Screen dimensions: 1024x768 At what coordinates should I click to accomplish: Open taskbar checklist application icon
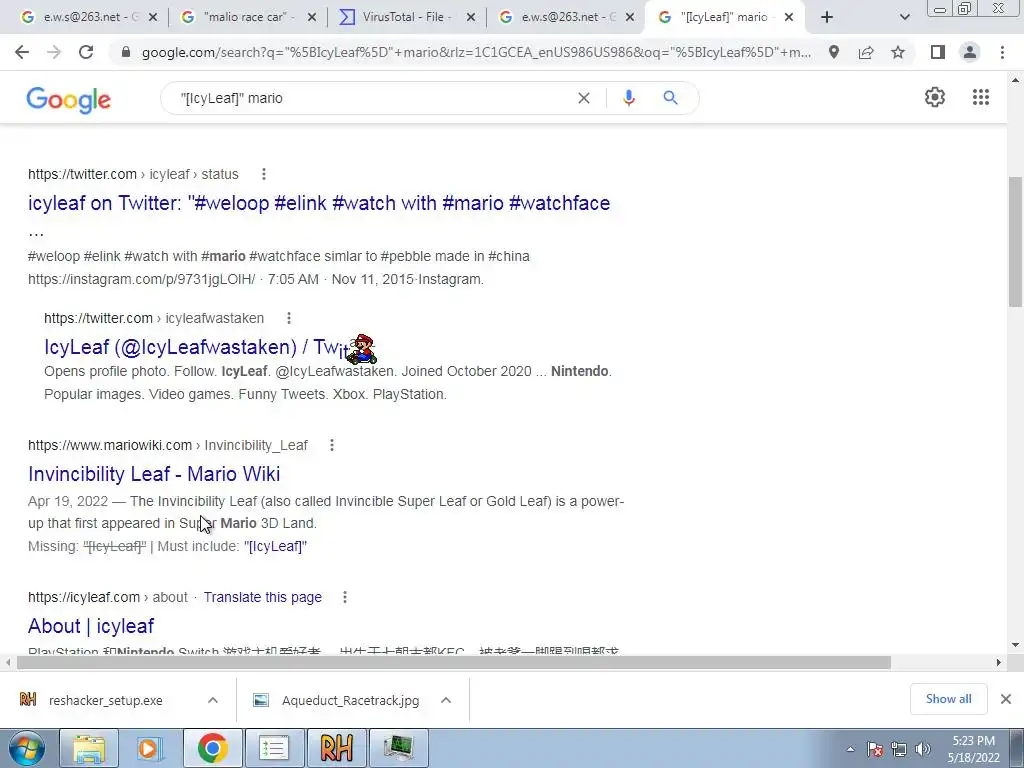pos(274,748)
